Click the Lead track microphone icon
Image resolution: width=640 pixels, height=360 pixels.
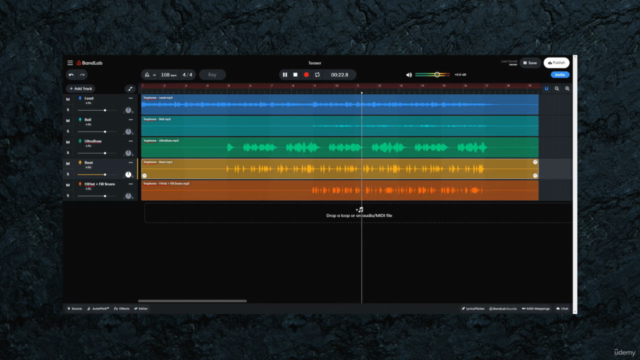pyautogui.click(x=80, y=98)
